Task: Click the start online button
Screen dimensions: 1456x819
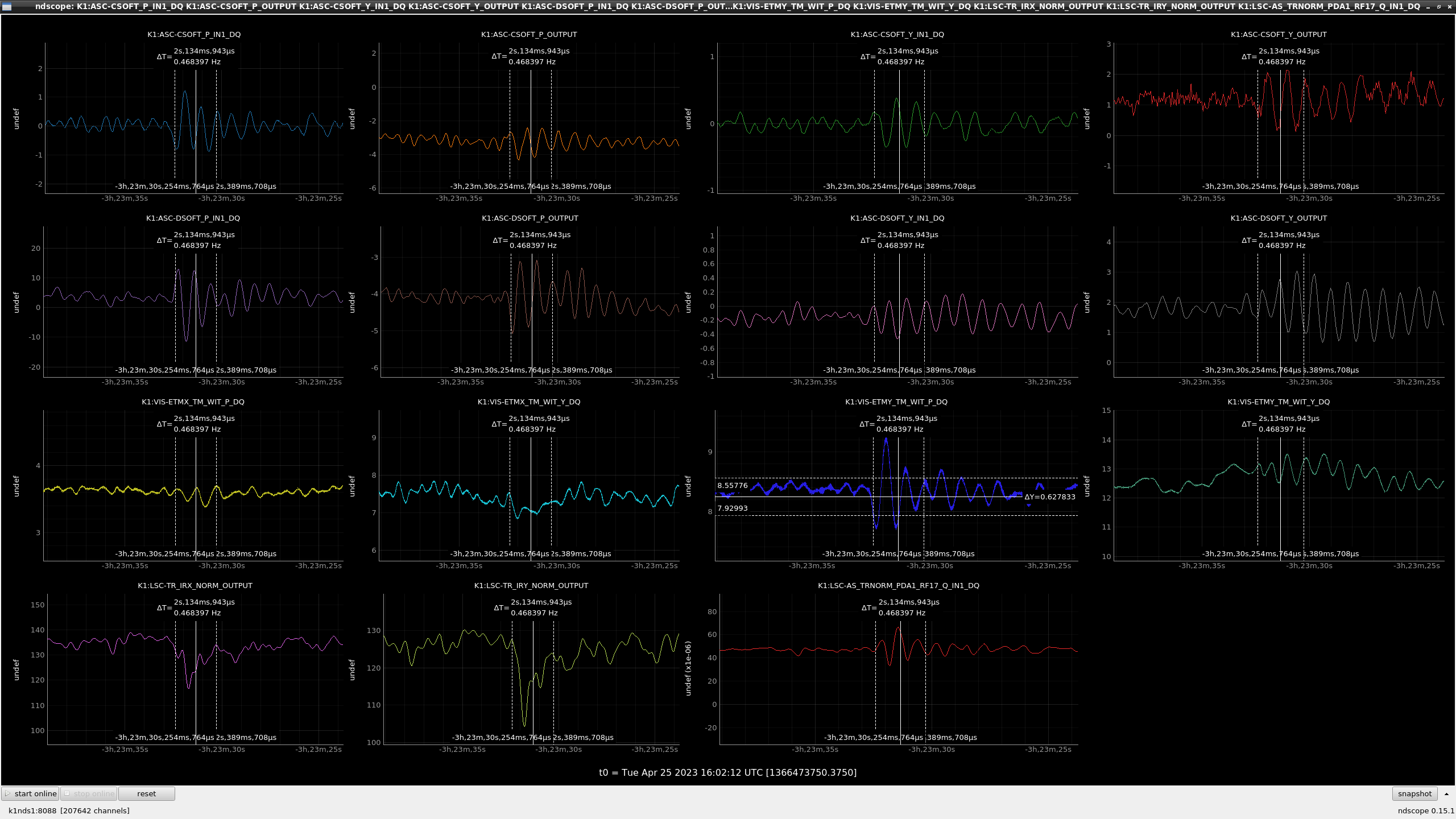Action: [x=31, y=793]
